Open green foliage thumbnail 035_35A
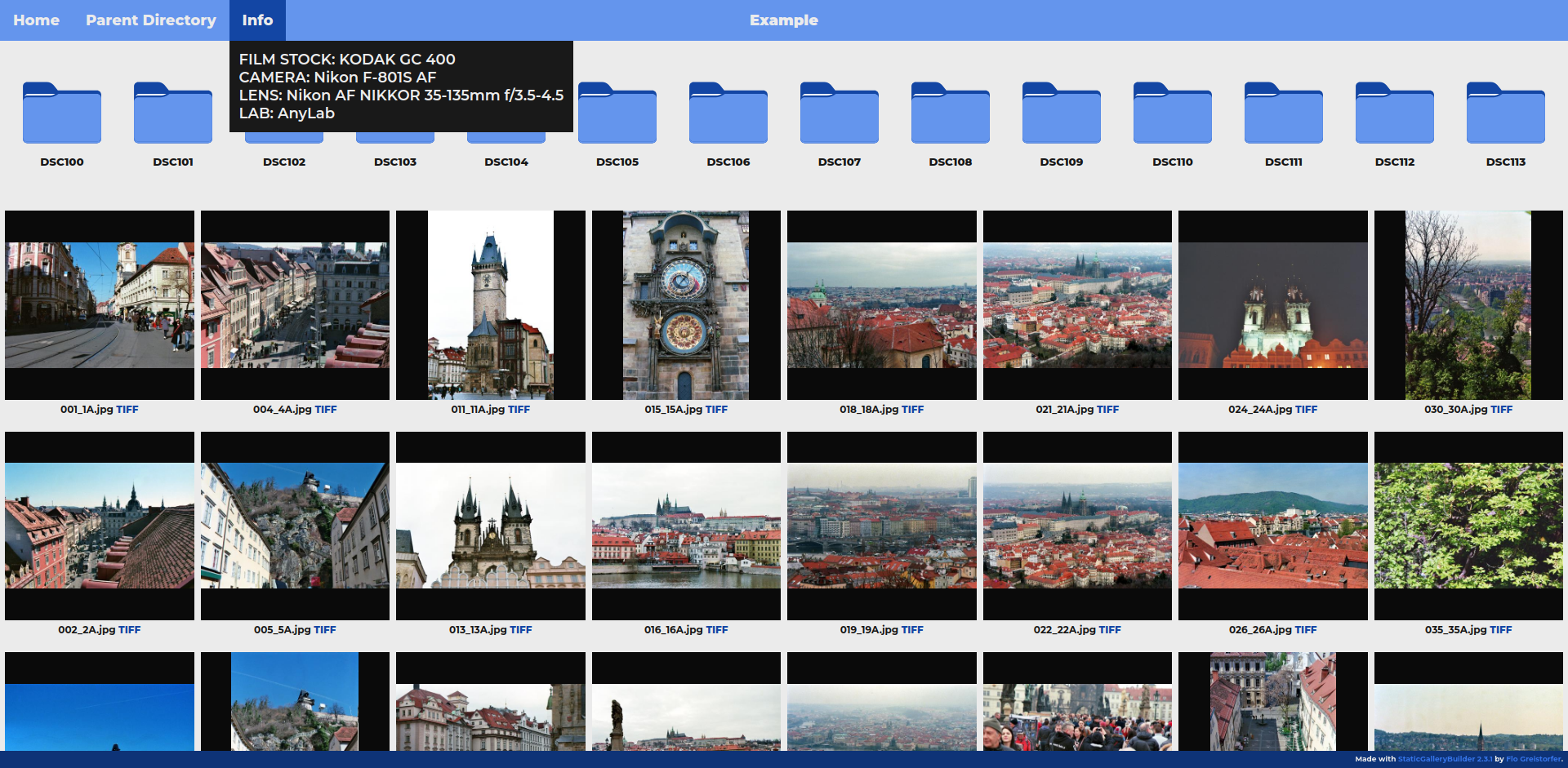This screenshot has height=768, width=1568. click(x=1468, y=526)
